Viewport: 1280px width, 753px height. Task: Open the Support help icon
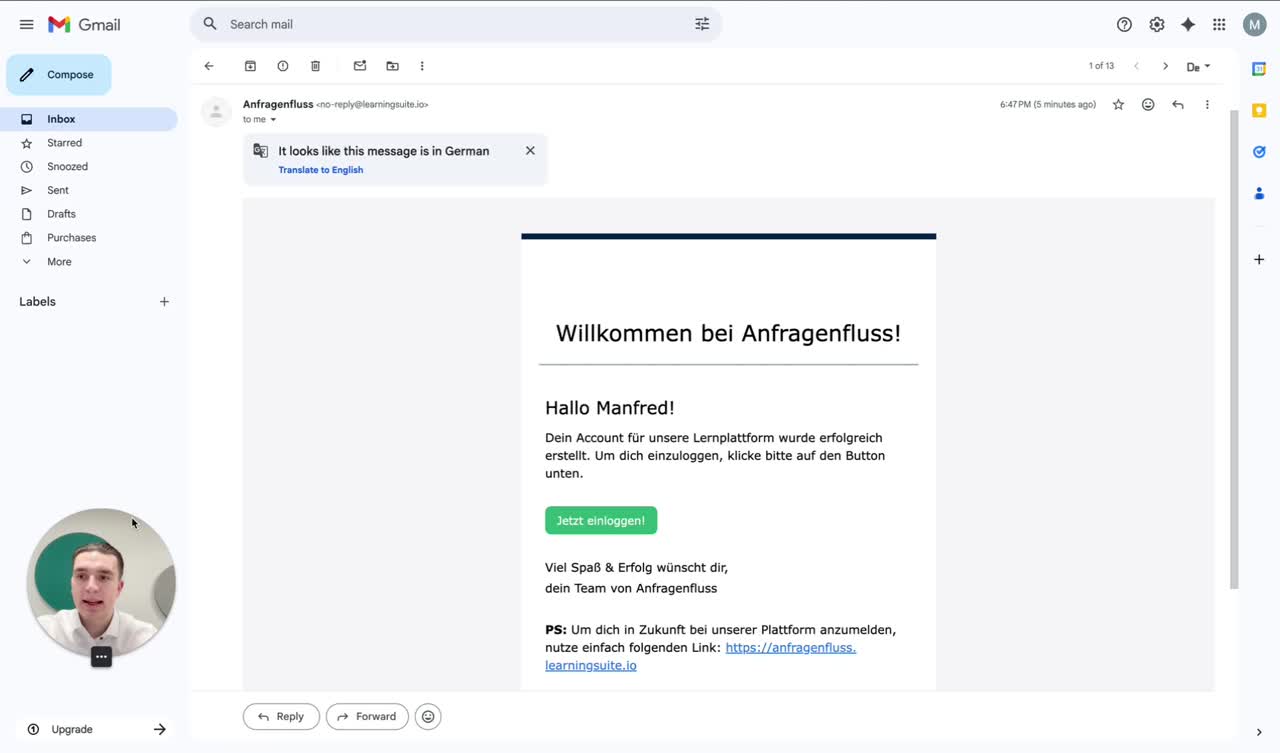click(x=1124, y=24)
